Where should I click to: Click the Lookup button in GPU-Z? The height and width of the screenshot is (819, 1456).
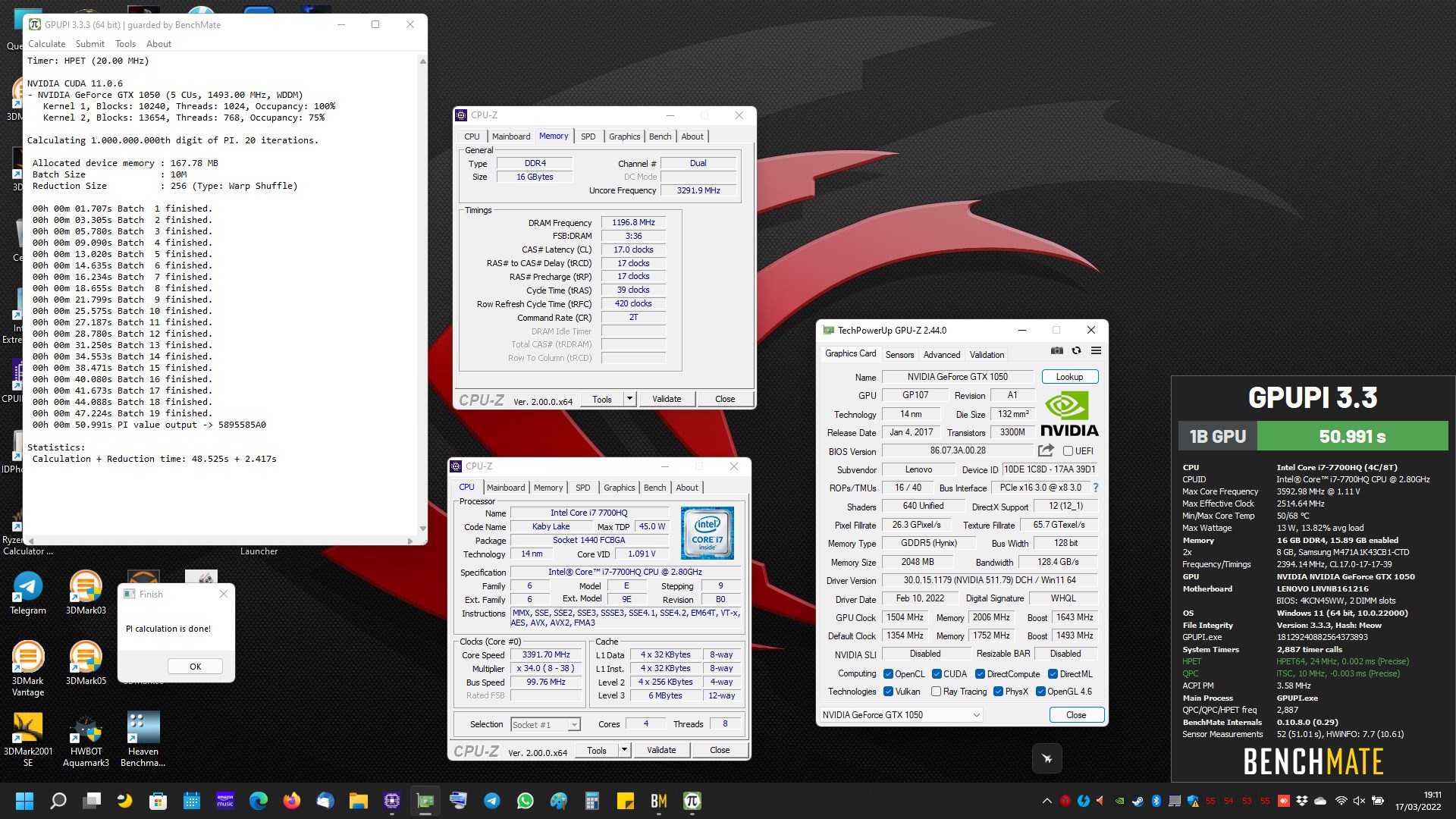tap(1069, 377)
